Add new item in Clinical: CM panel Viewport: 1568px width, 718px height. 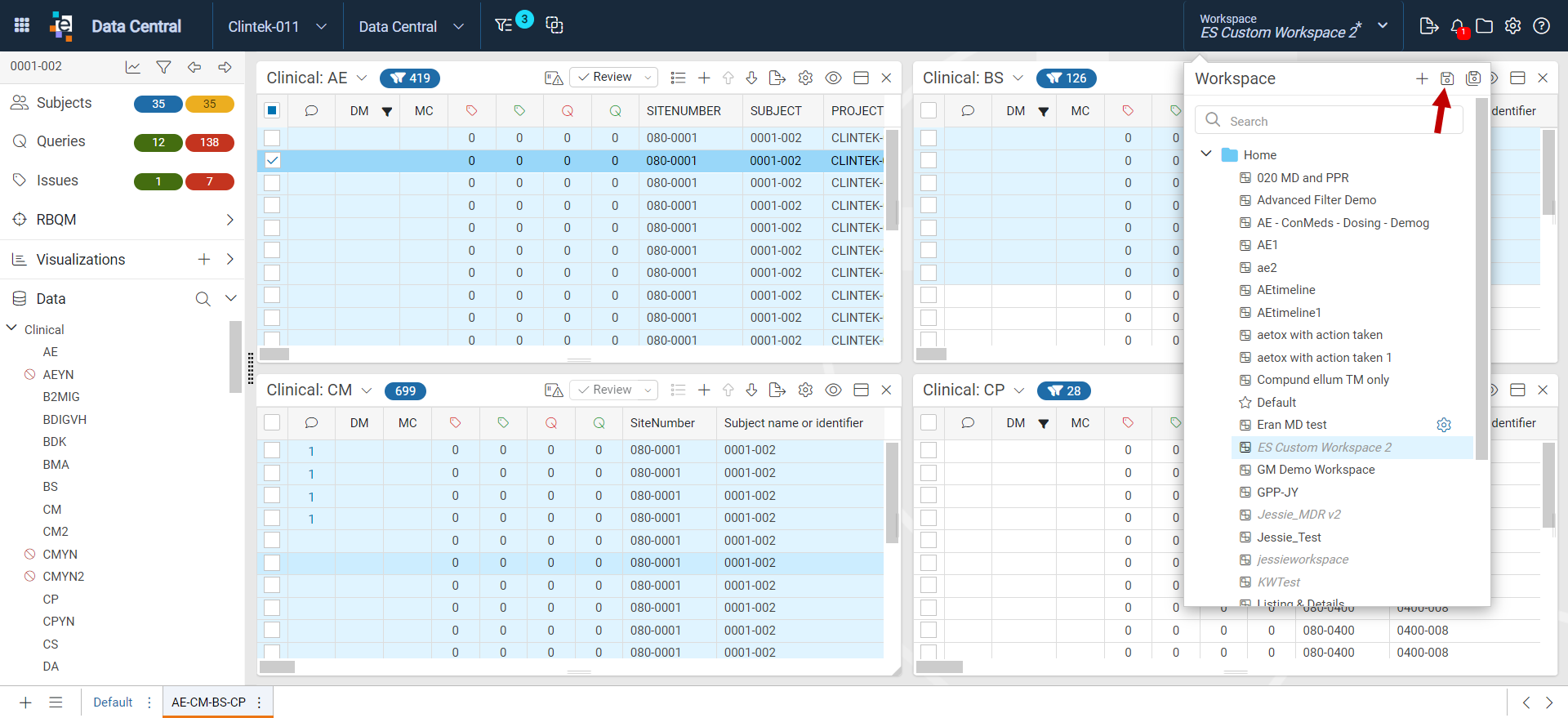[x=704, y=390]
